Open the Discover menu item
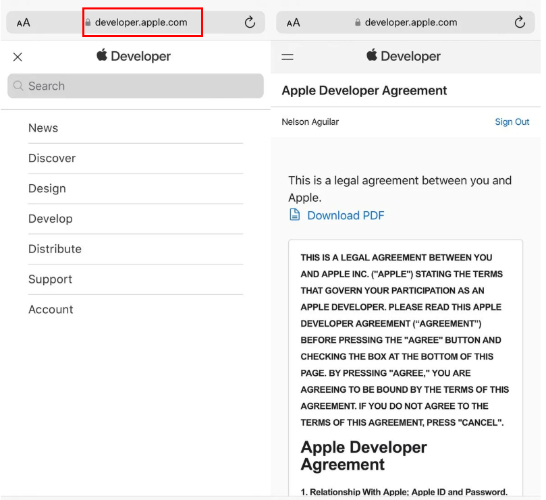 (x=135, y=158)
